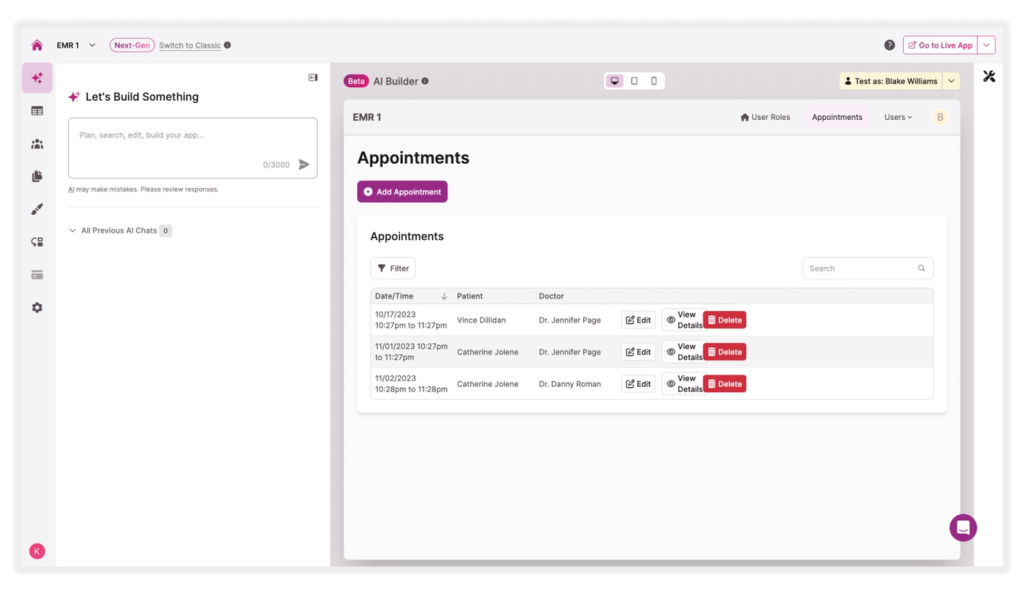Open the data tables sidebar icon

37,111
